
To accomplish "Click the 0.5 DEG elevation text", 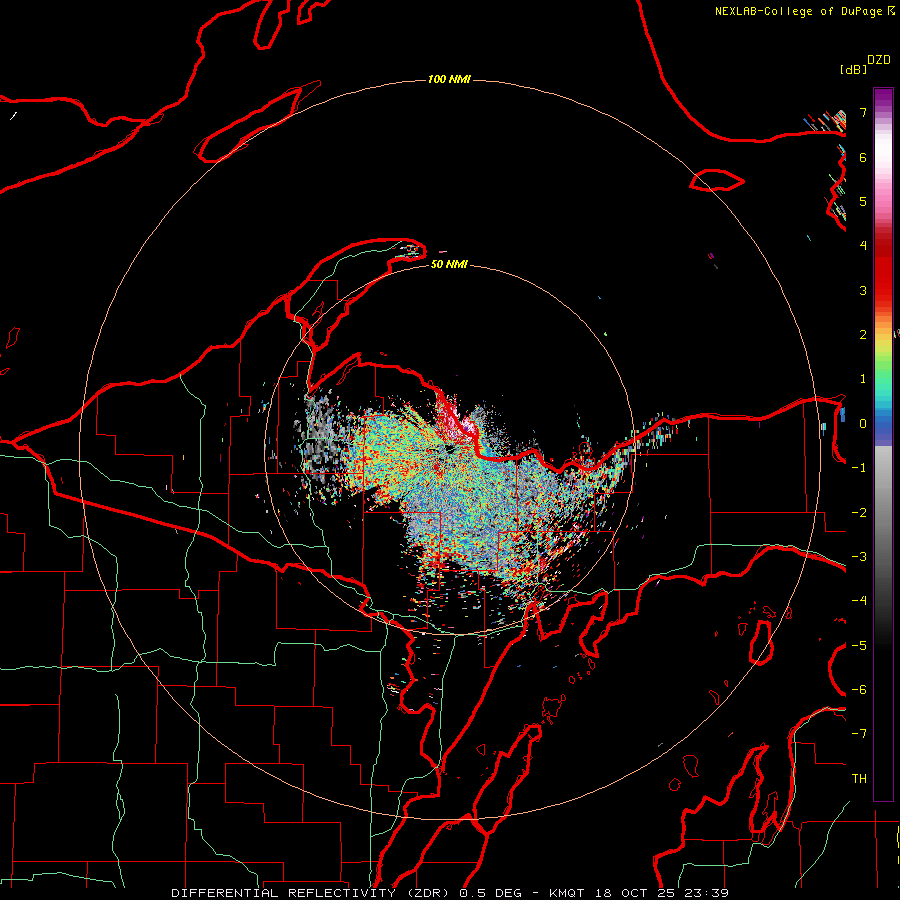I will click(490, 893).
